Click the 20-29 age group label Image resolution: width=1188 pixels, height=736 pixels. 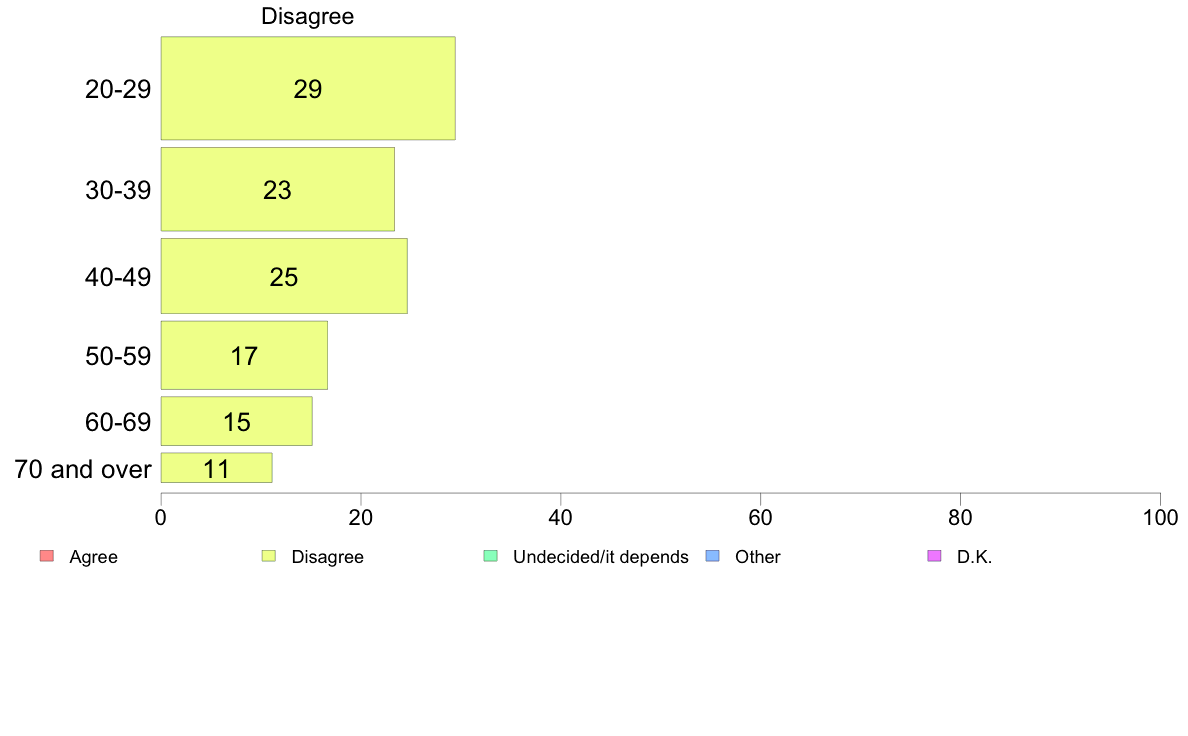click(118, 89)
